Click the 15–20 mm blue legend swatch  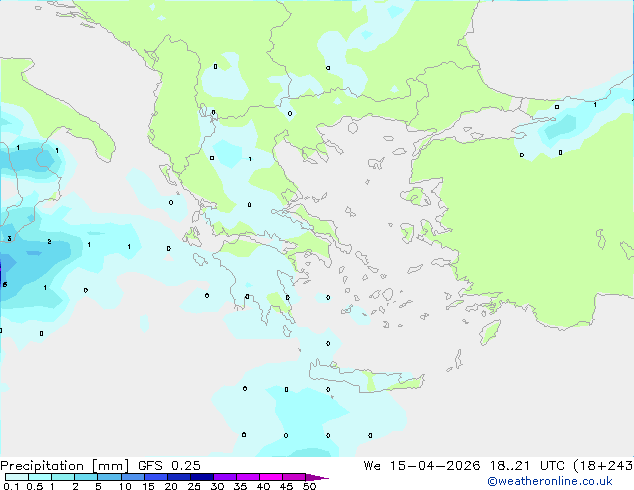(155, 477)
